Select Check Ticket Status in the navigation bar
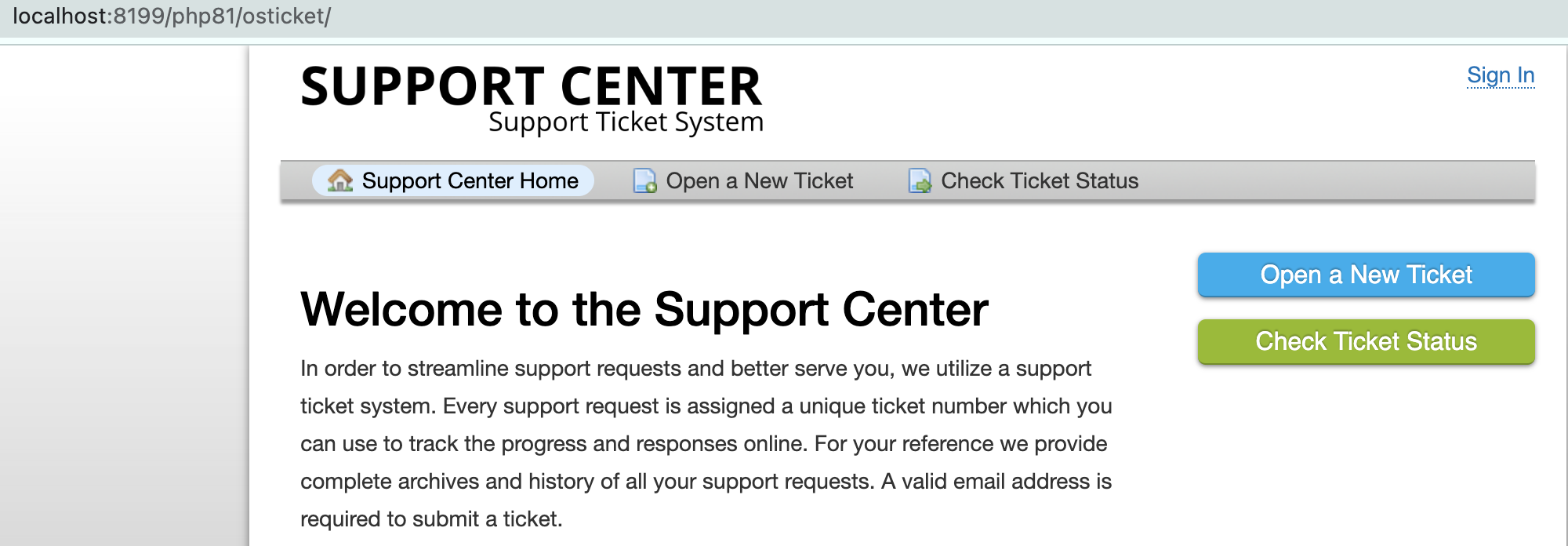 [x=1041, y=180]
